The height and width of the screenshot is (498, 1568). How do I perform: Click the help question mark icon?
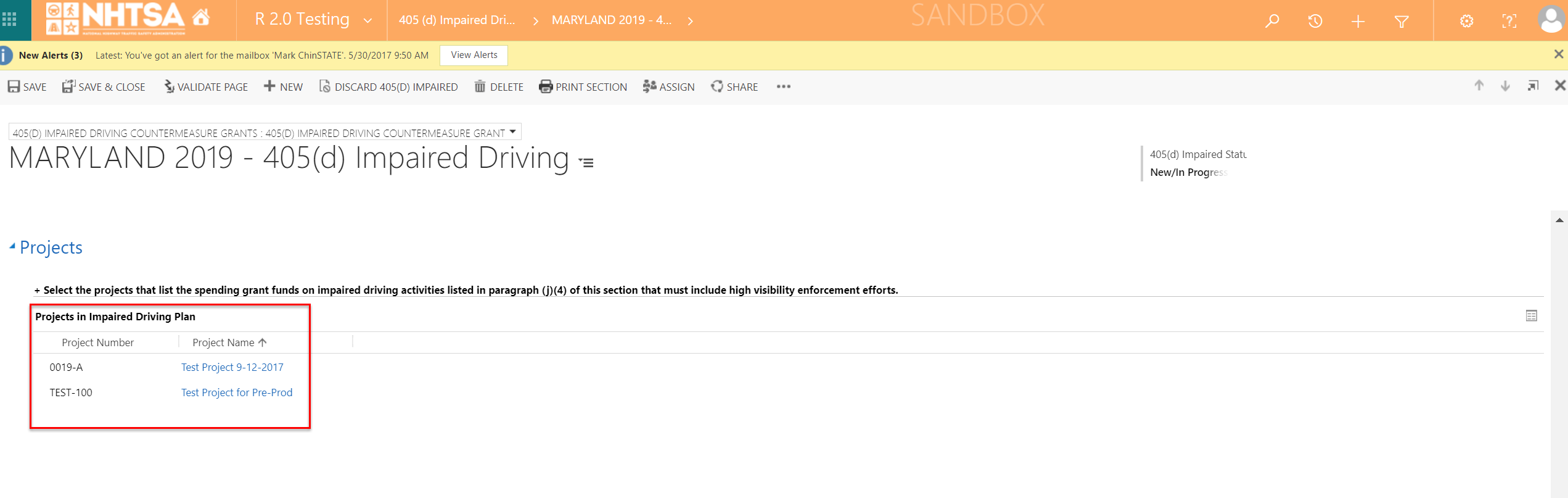tap(1509, 22)
